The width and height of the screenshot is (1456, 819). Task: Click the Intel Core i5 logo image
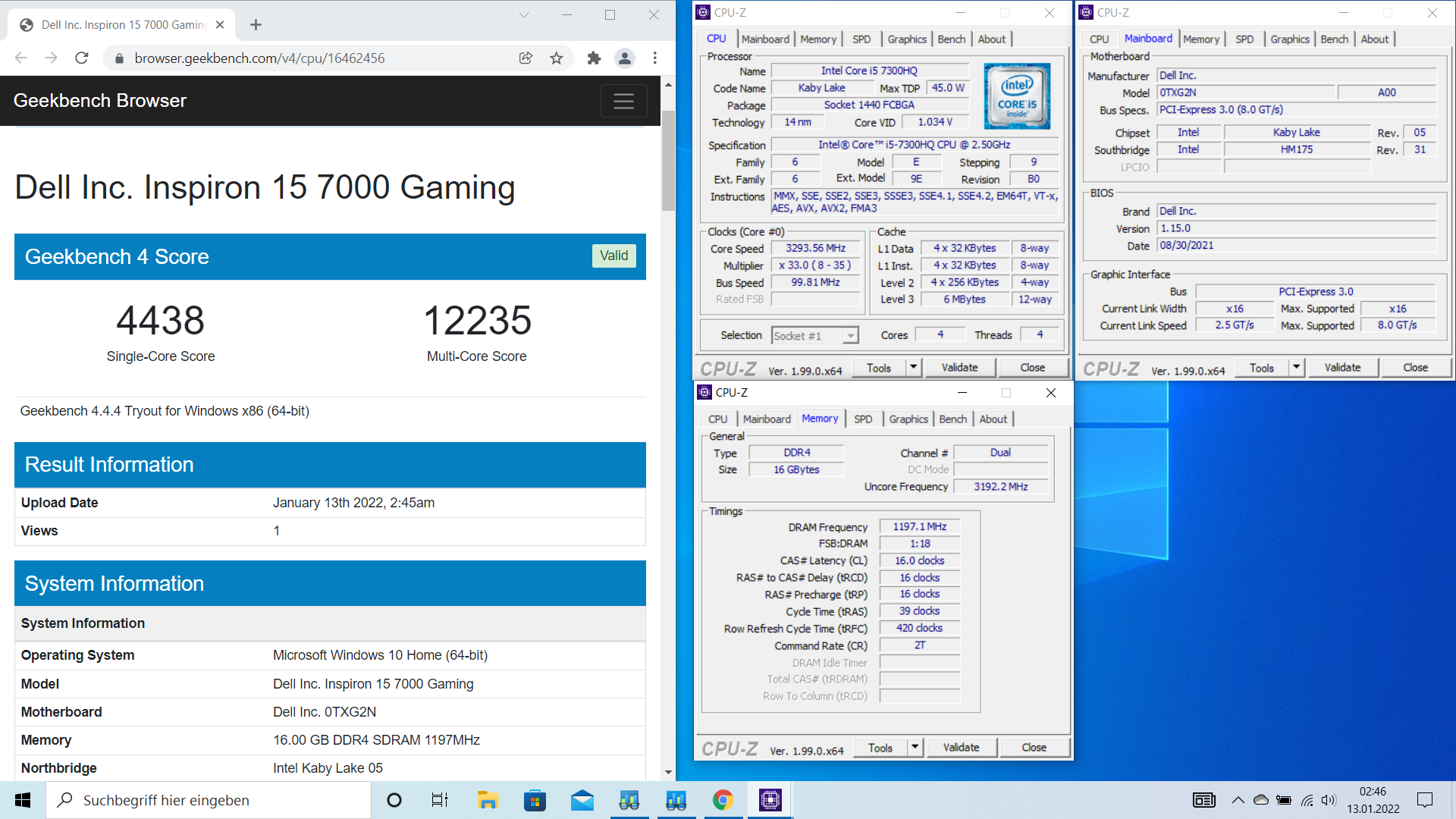(x=1017, y=96)
